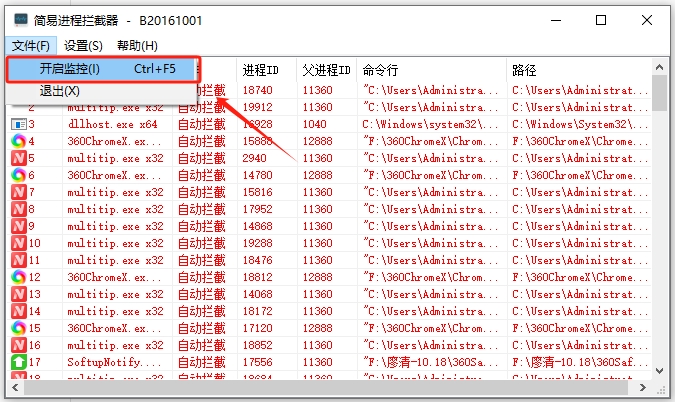675x402 pixels.
Task: Click the N icon in row 13
Action: (19, 294)
